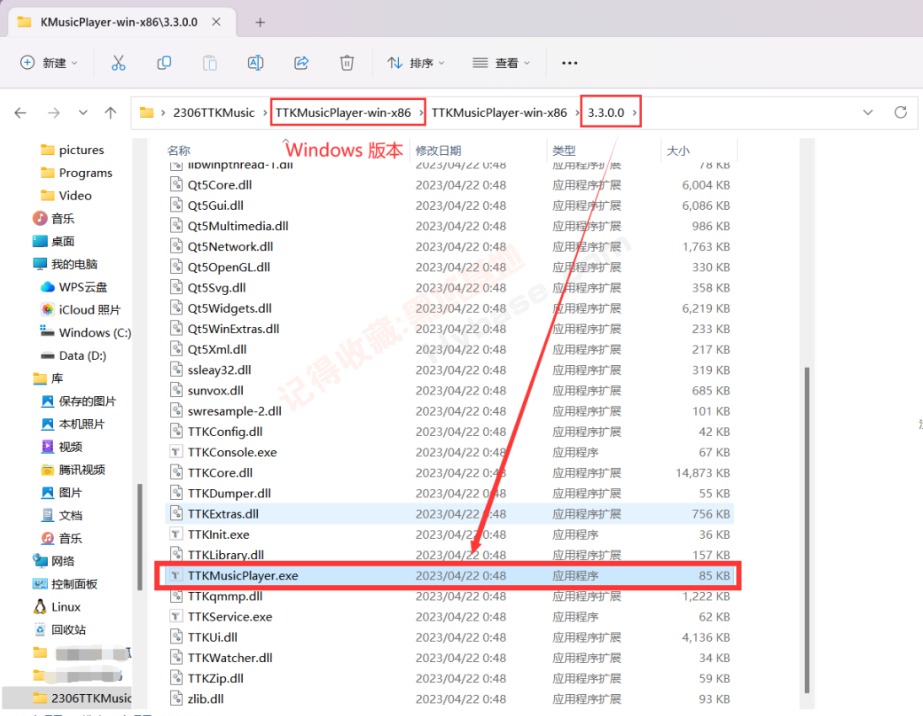923x716 pixels.
Task: Go back with the left arrow
Action: pyautogui.click(x=21, y=112)
